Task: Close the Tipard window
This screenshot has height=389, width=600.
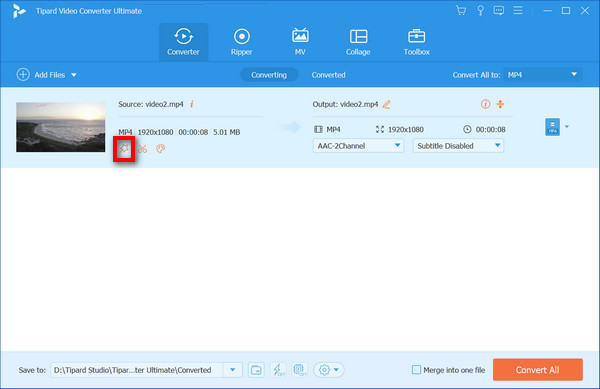Action: coord(585,11)
